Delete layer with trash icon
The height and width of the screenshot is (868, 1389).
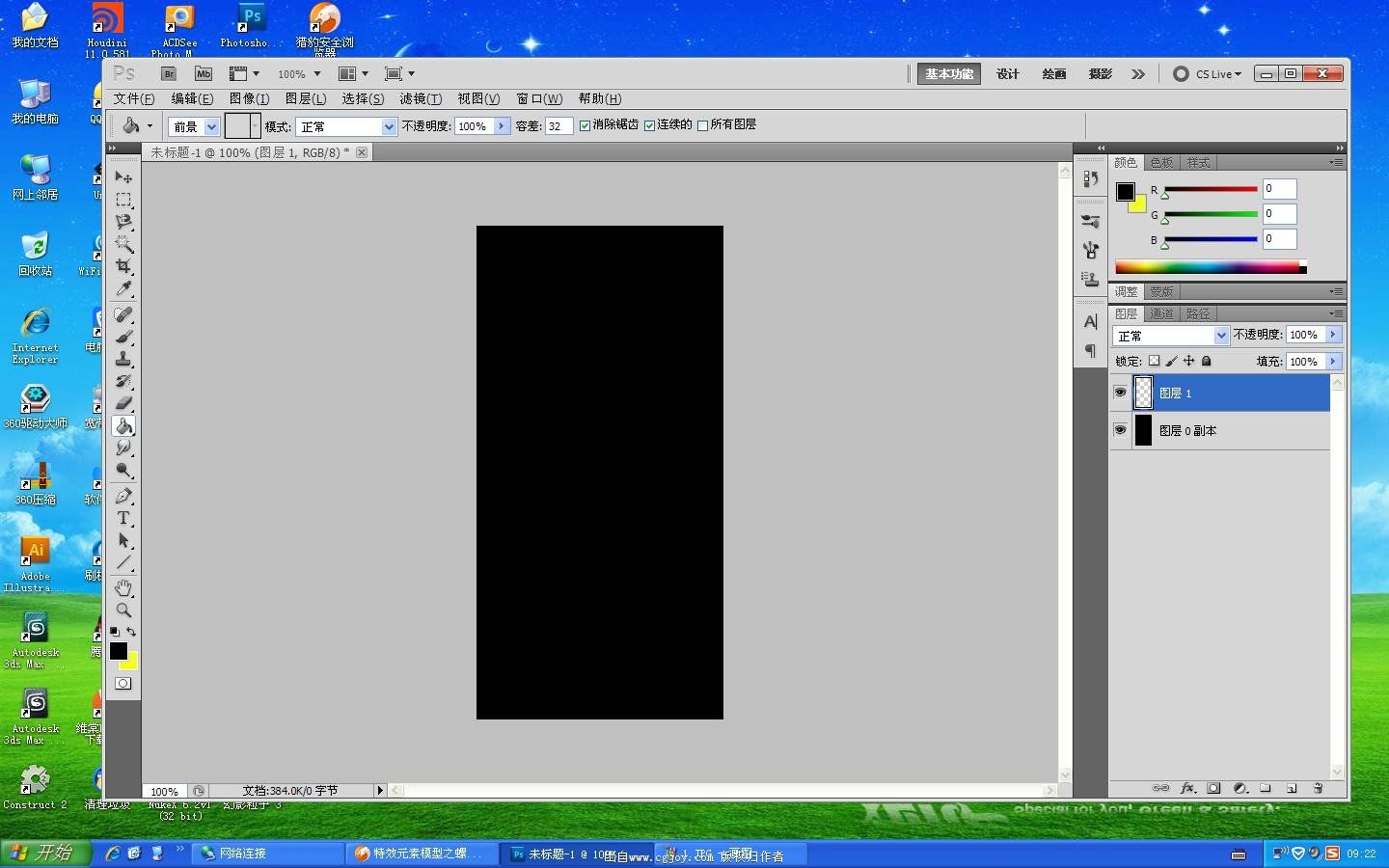1318,788
